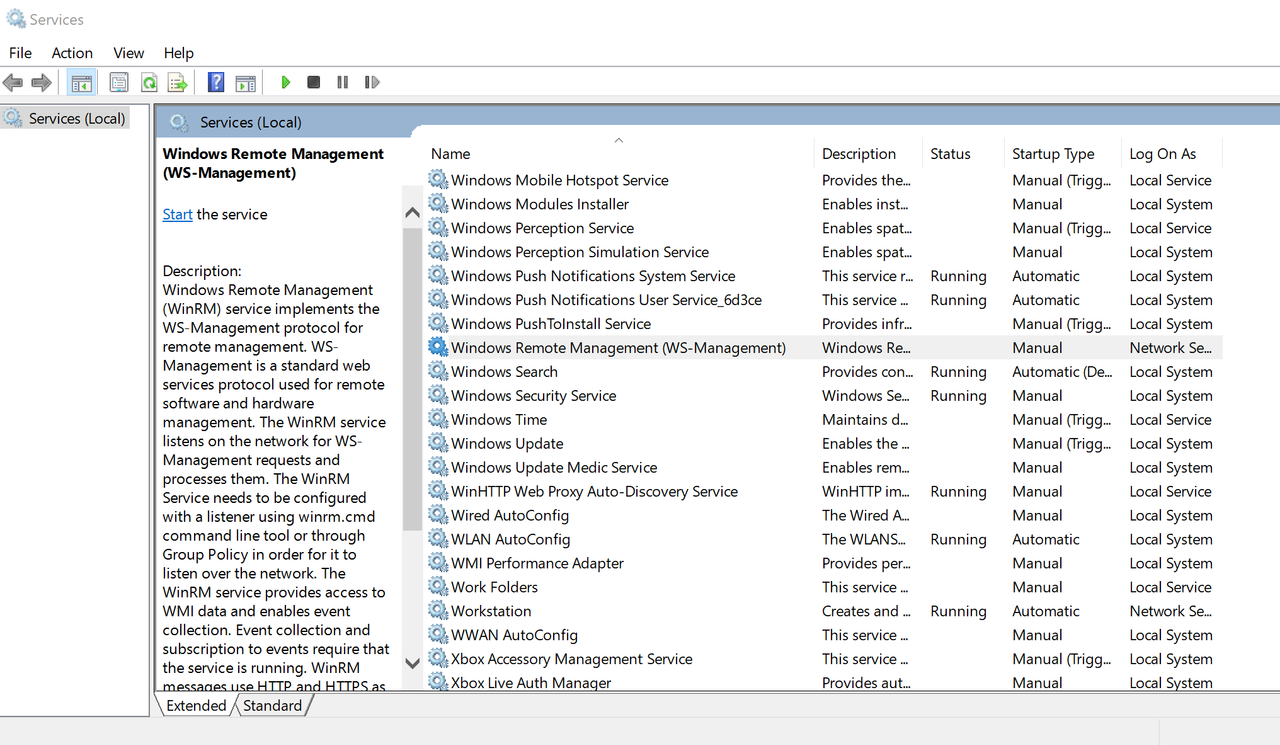Screen dimensions: 1280x745
Task: Click Network Se... log on of Workstation
Action: pyautogui.click(x=1170, y=611)
